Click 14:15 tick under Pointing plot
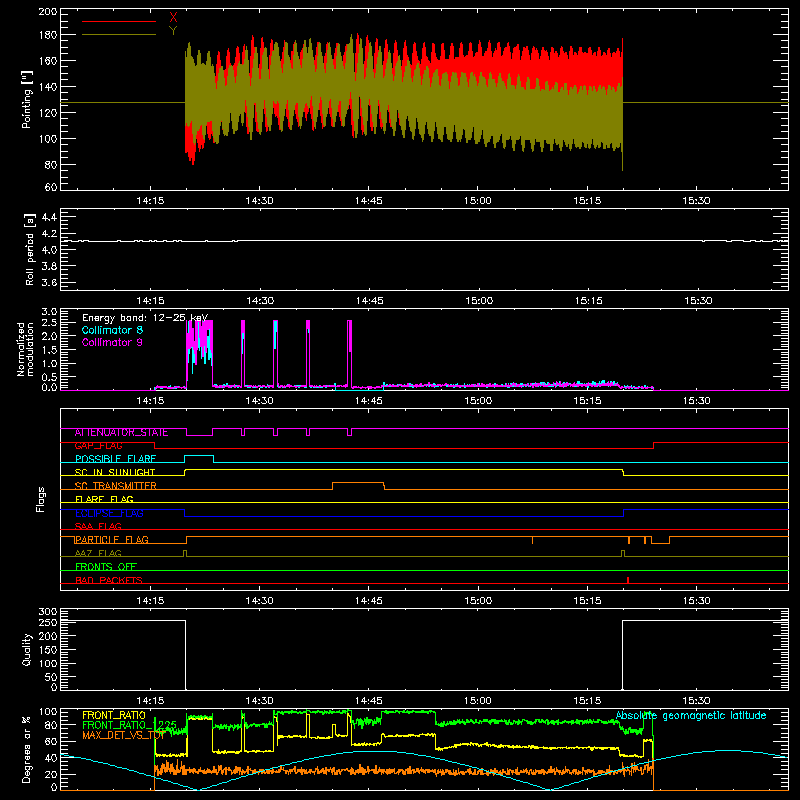Viewport: 800px width, 800px height. [x=151, y=201]
